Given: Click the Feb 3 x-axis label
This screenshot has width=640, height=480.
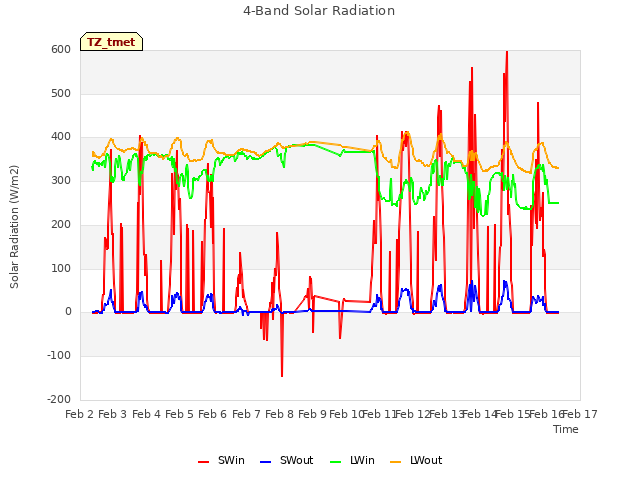Looking at the screenshot, I should coord(113,414).
